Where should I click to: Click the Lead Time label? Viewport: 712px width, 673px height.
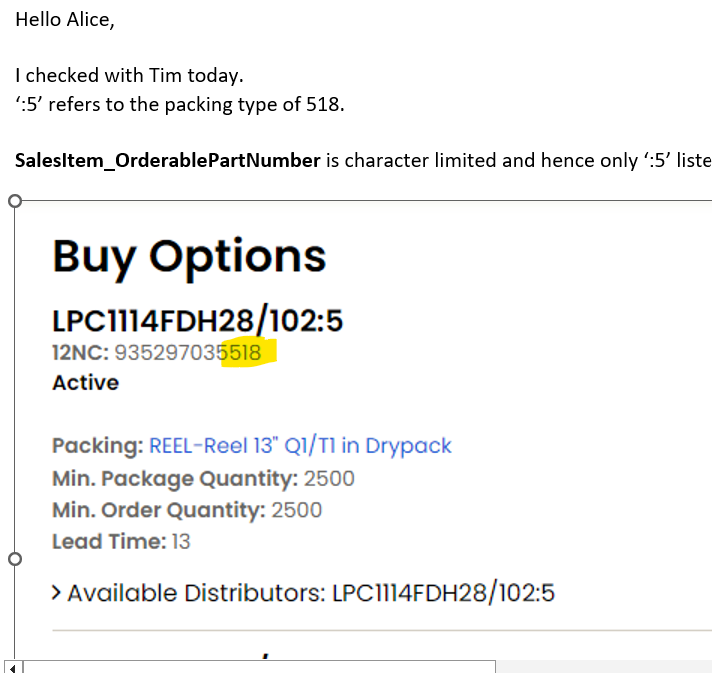pyautogui.click(x=109, y=542)
